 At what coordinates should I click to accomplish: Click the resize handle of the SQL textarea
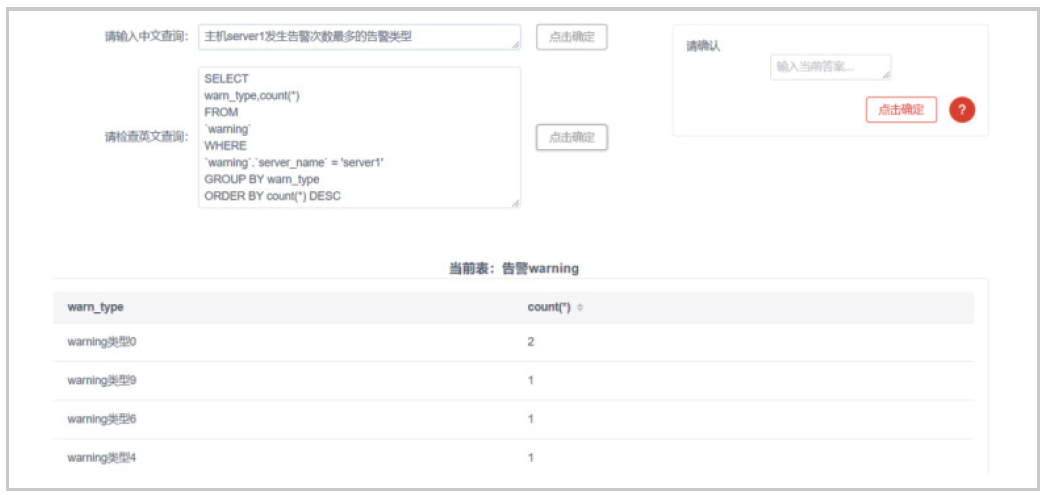click(x=516, y=203)
